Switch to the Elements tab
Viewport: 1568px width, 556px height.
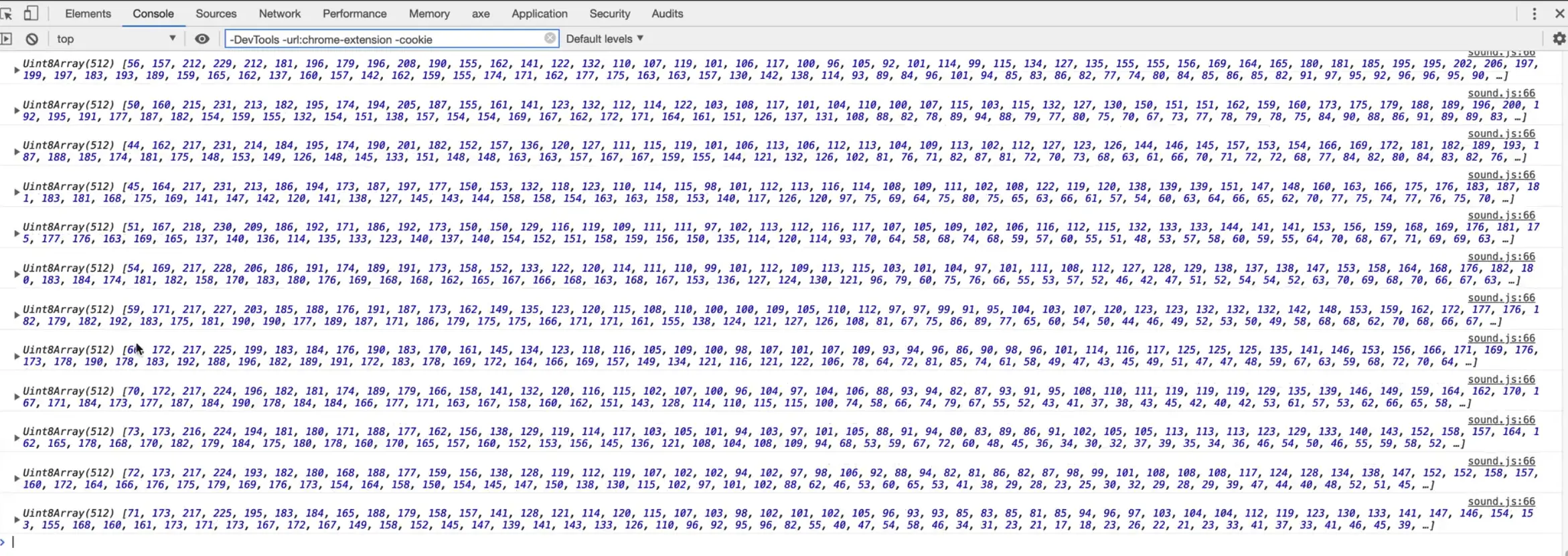(x=88, y=13)
